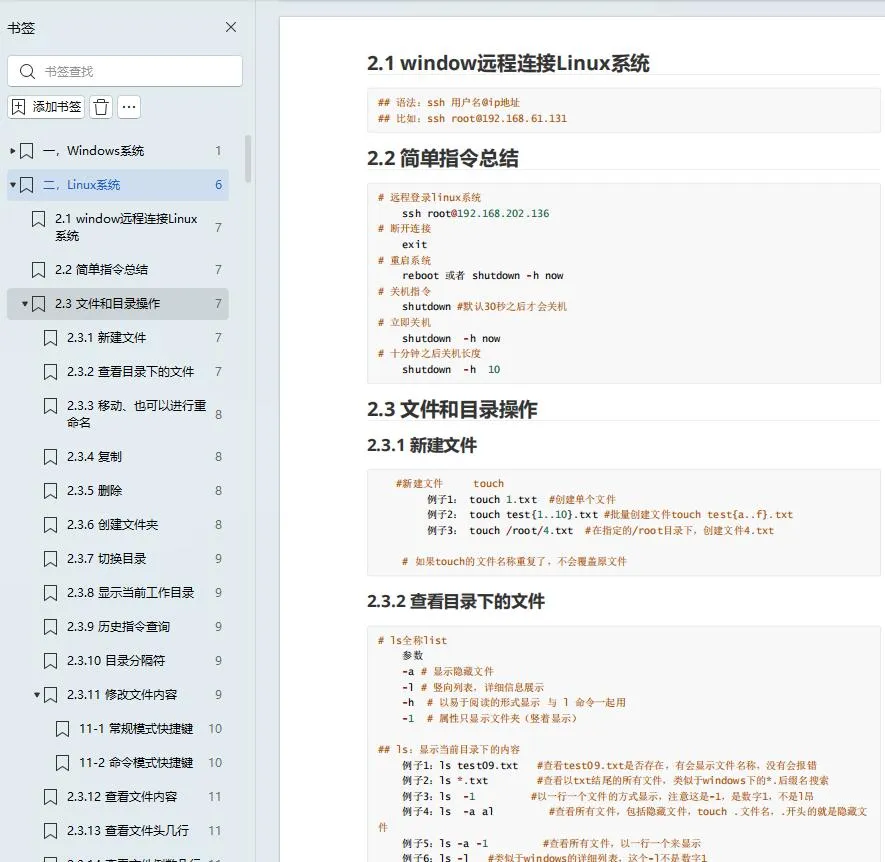Click heading 2.1 window远程连接Linux系统 in document

(x=508, y=63)
